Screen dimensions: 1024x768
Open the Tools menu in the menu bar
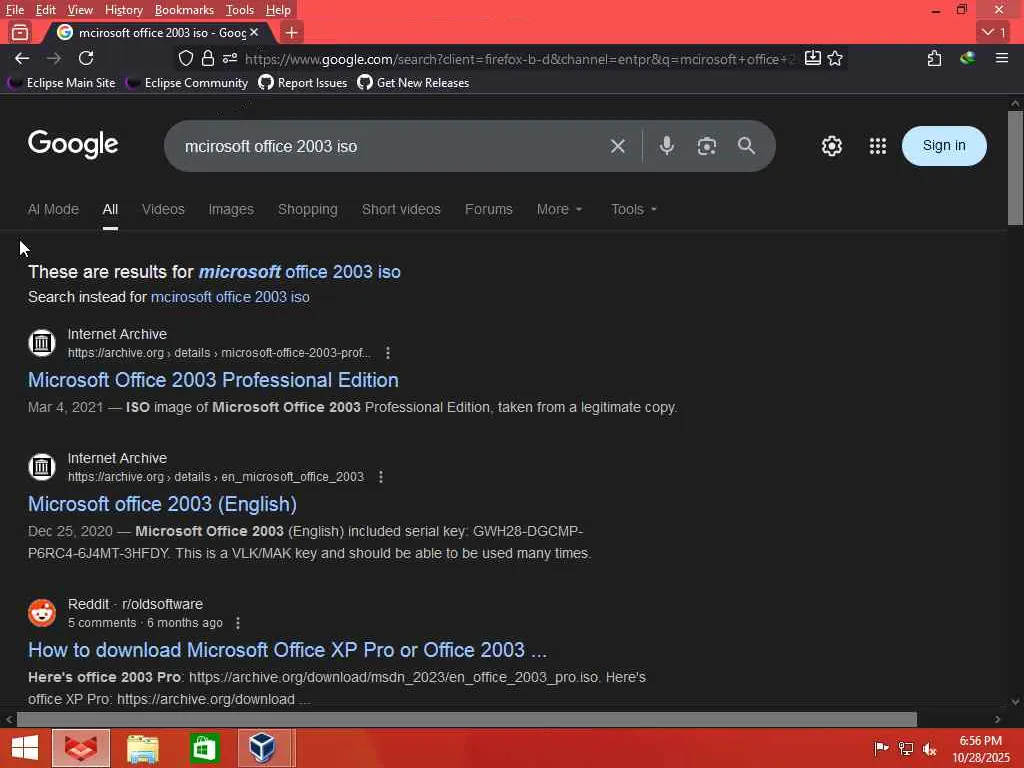coord(240,10)
